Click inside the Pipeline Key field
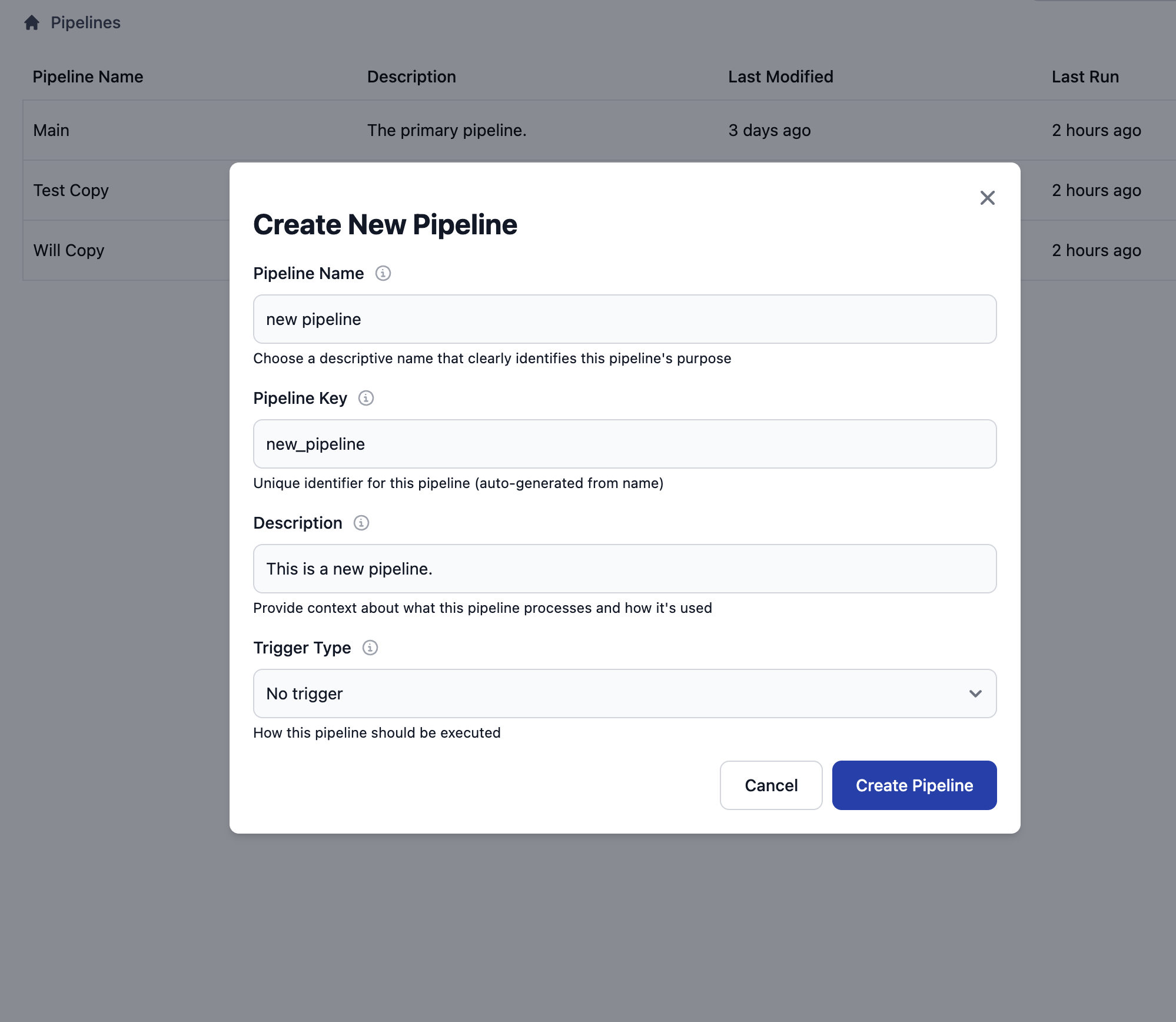The width and height of the screenshot is (1176, 1022). pyautogui.click(x=624, y=444)
